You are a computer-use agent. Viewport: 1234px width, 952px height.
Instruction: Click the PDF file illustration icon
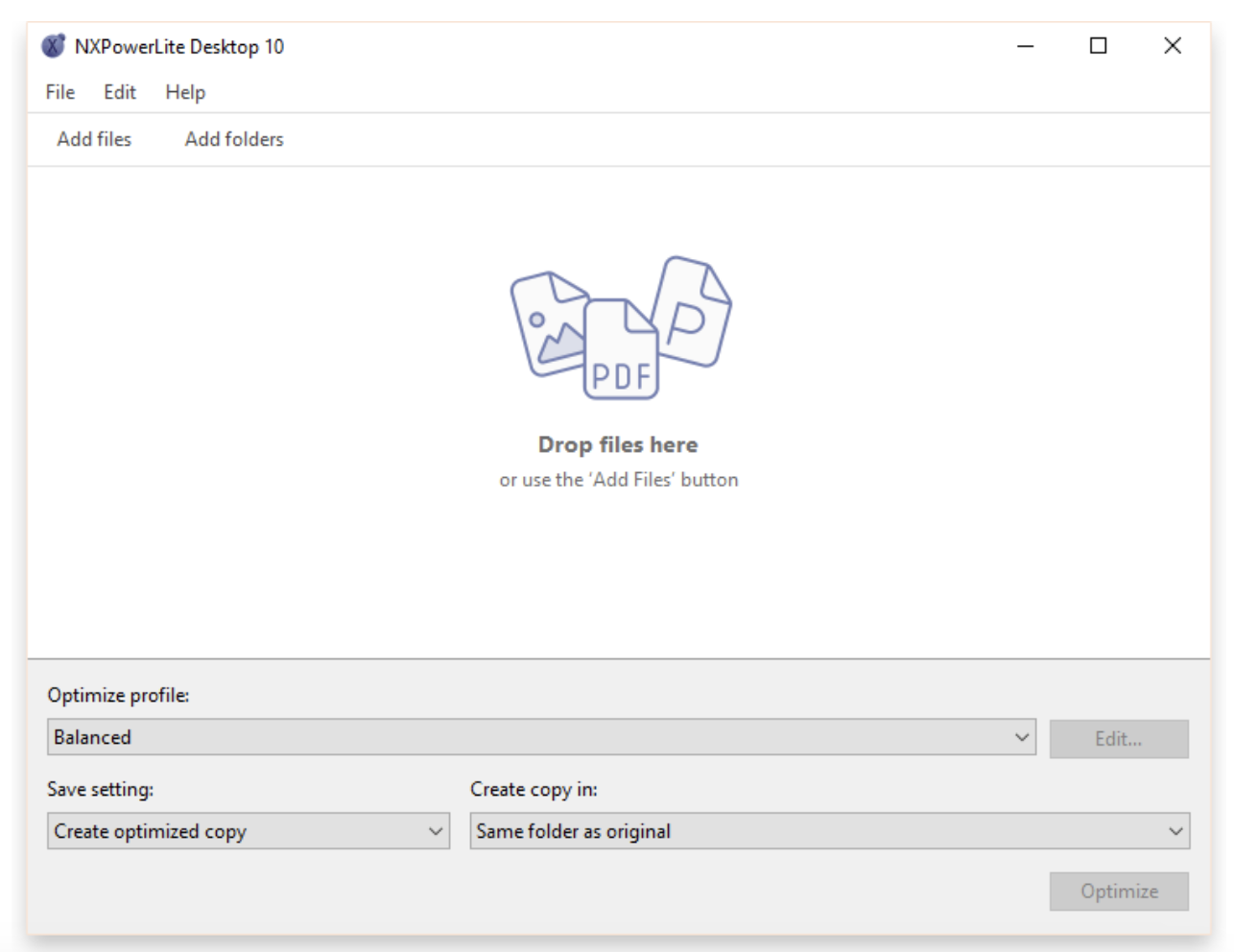coord(622,349)
